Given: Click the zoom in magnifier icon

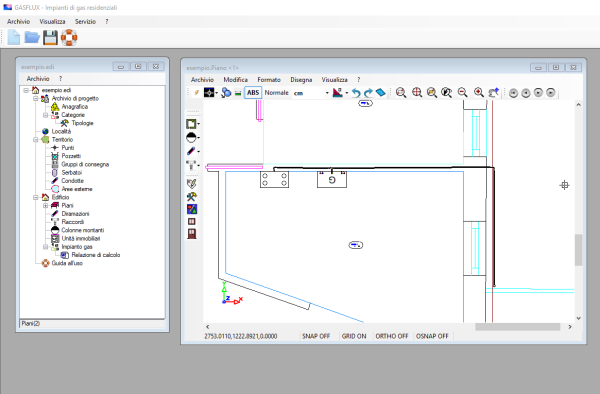Looking at the screenshot, I should [478, 92].
